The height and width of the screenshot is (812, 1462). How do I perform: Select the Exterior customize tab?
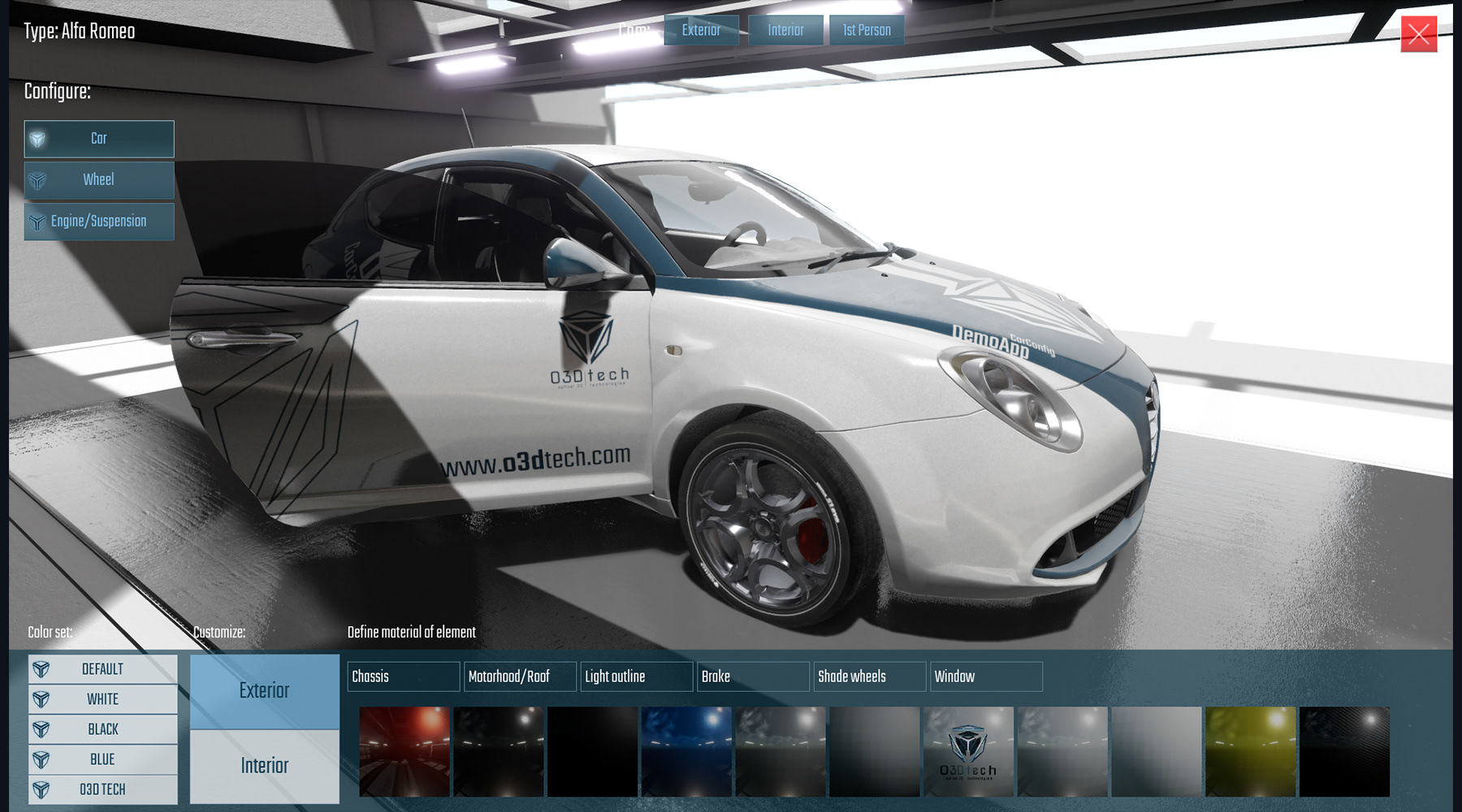265,691
